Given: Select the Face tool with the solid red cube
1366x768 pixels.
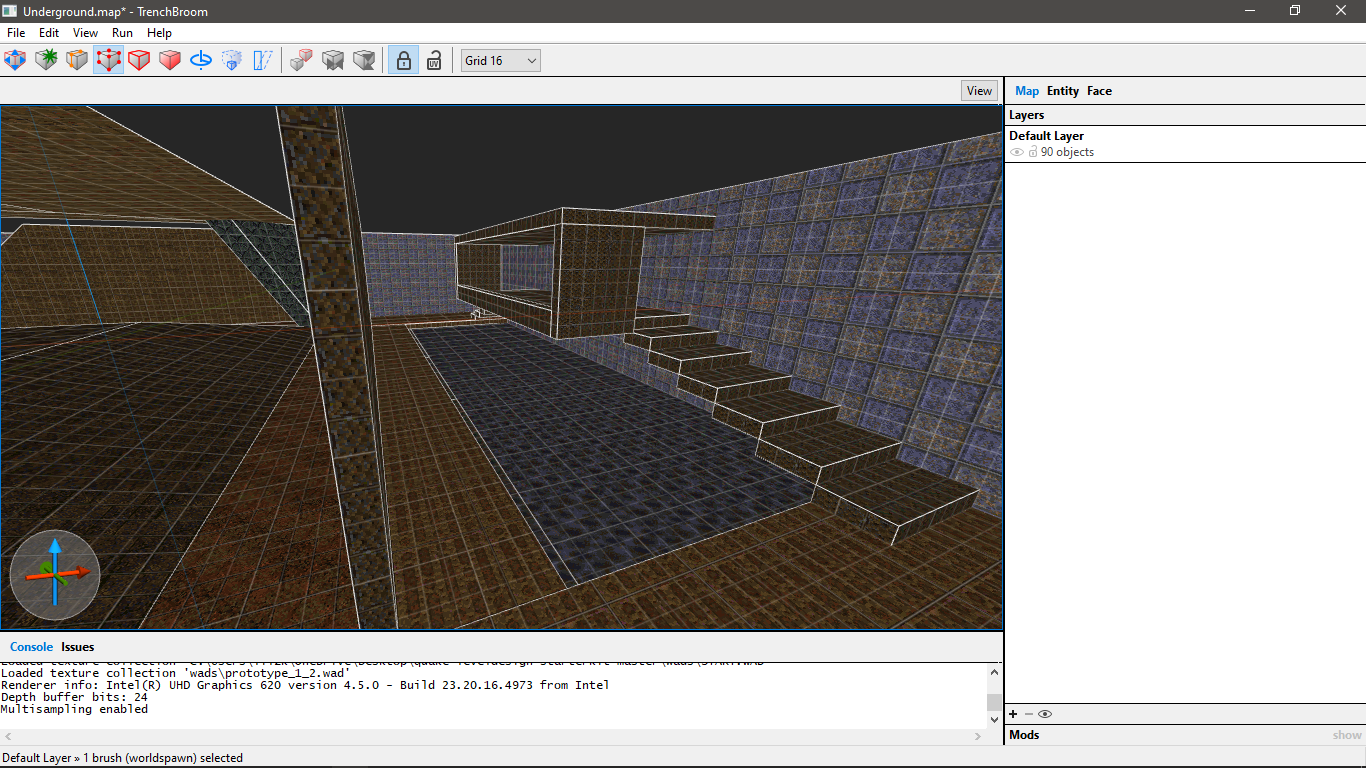Looking at the screenshot, I should point(170,60).
